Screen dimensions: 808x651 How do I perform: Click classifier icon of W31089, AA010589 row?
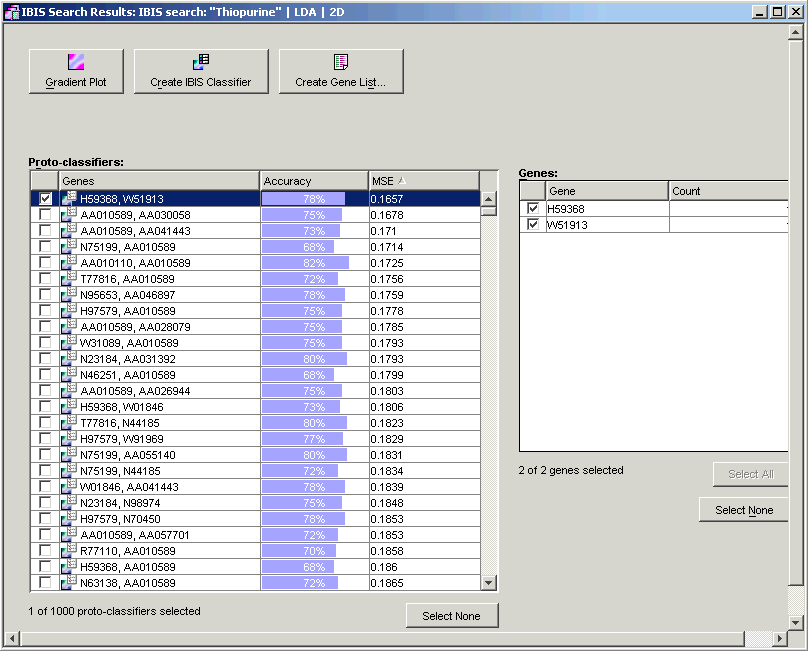click(x=69, y=342)
